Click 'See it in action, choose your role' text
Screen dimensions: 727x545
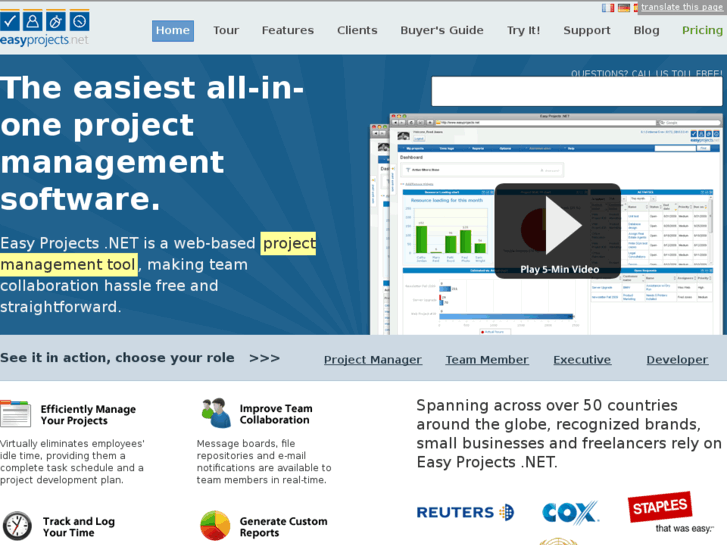pyautogui.click(x=117, y=358)
